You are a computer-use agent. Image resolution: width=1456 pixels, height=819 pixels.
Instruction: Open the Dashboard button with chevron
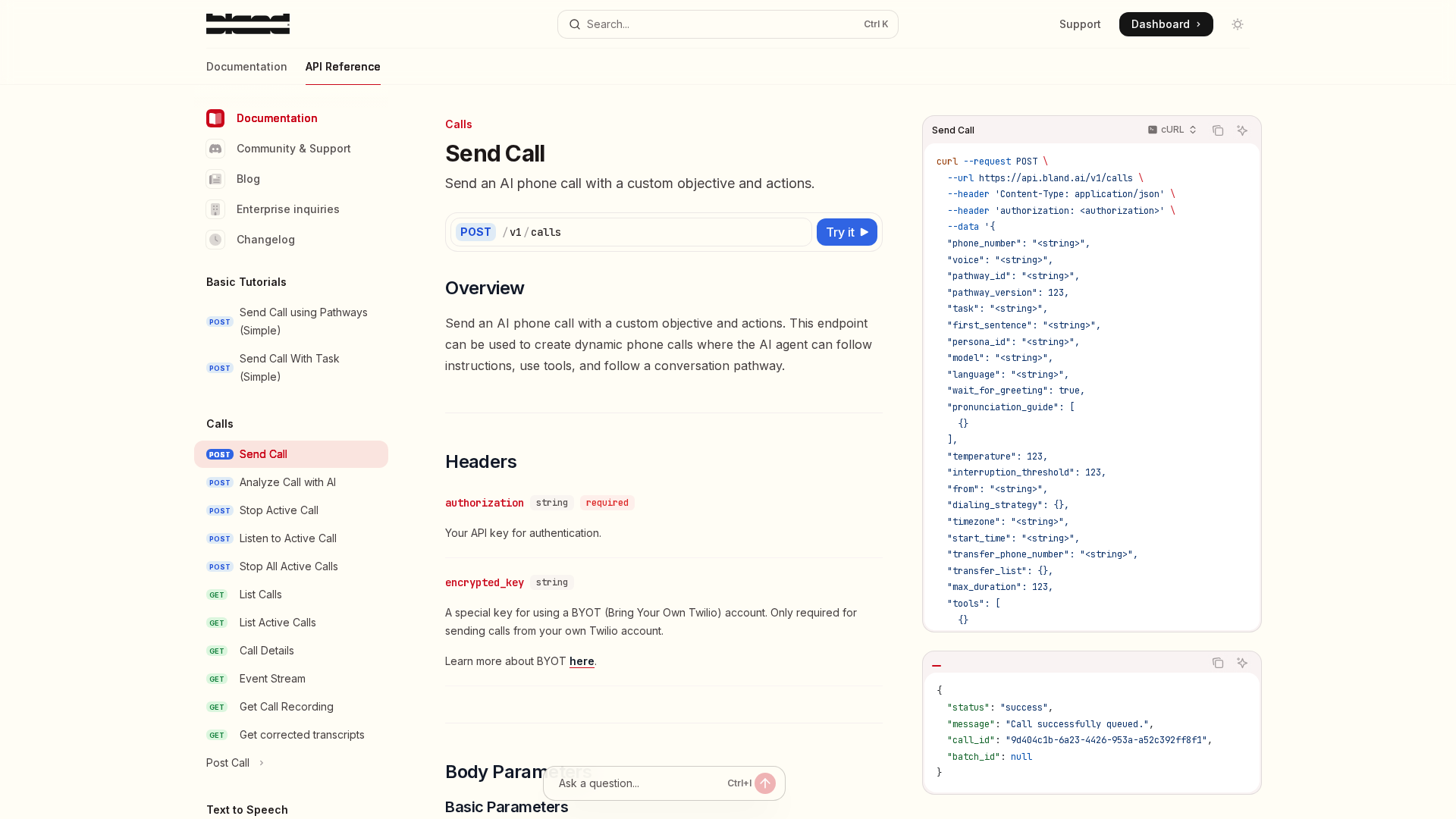pos(1166,24)
